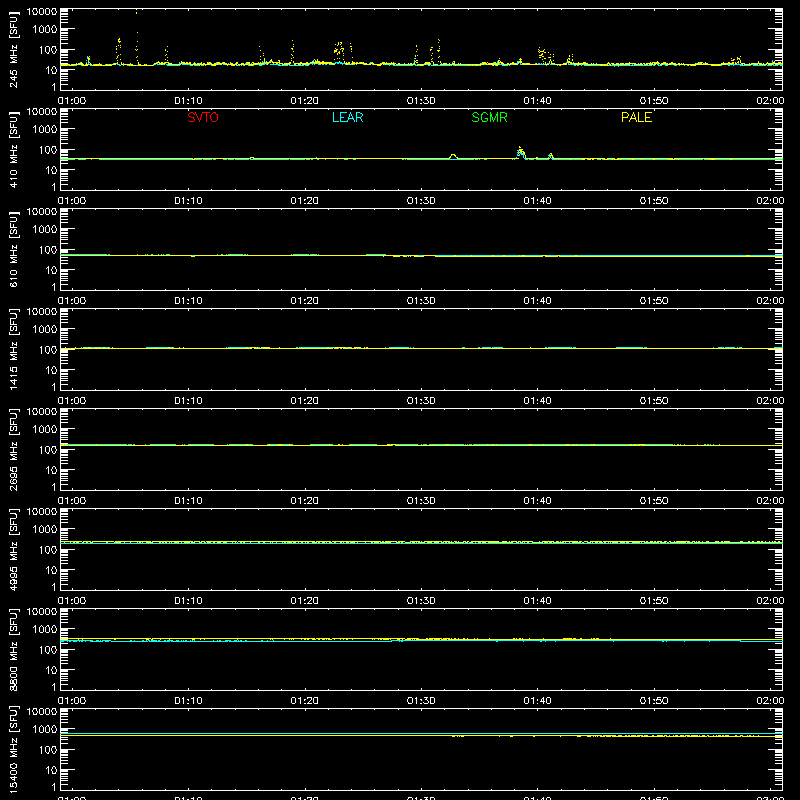Click 01:40 under the 410 MHz panel
The height and width of the screenshot is (800, 800).
tap(537, 201)
